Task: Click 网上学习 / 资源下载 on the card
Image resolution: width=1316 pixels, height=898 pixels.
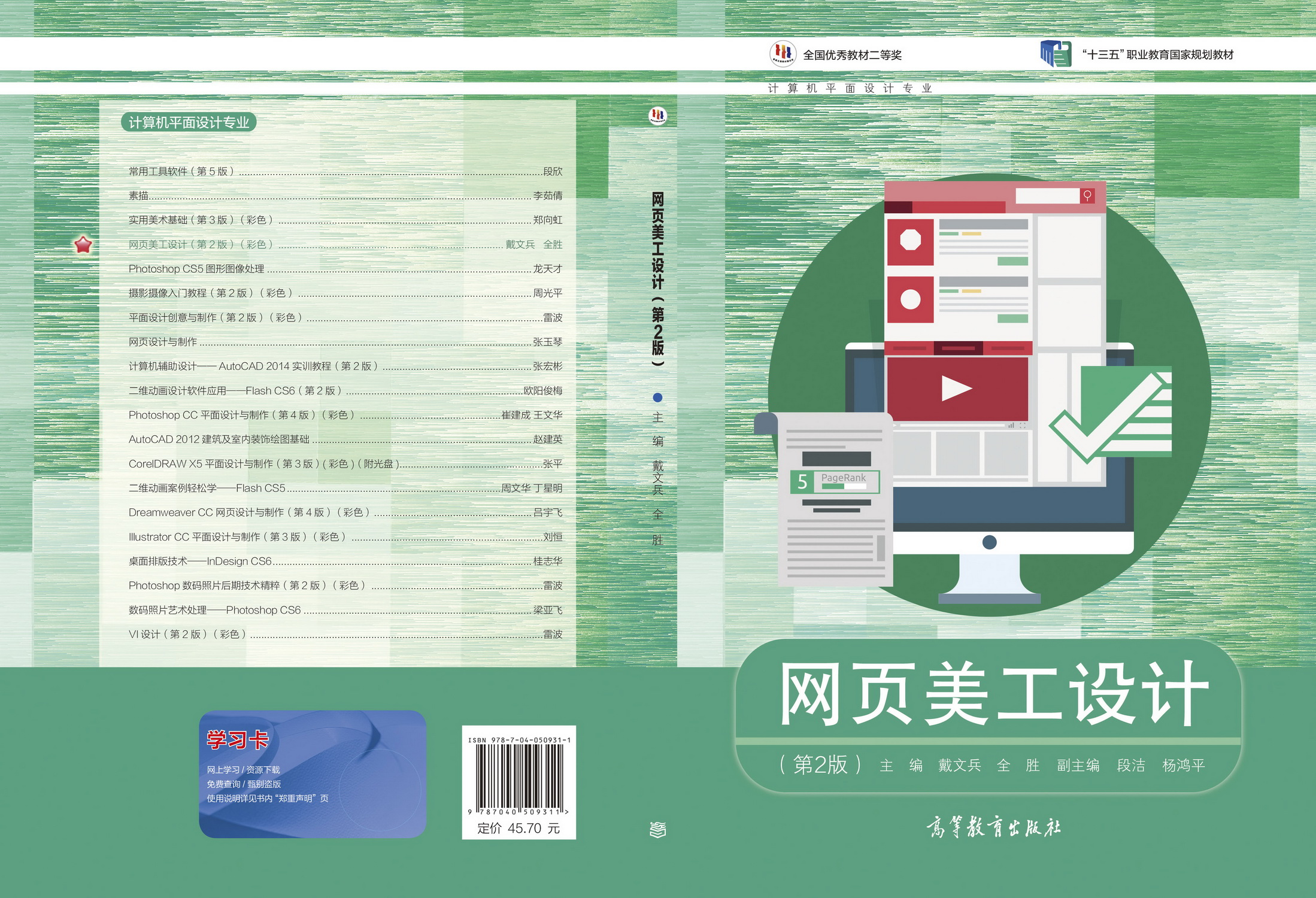Action: (x=243, y=769)
